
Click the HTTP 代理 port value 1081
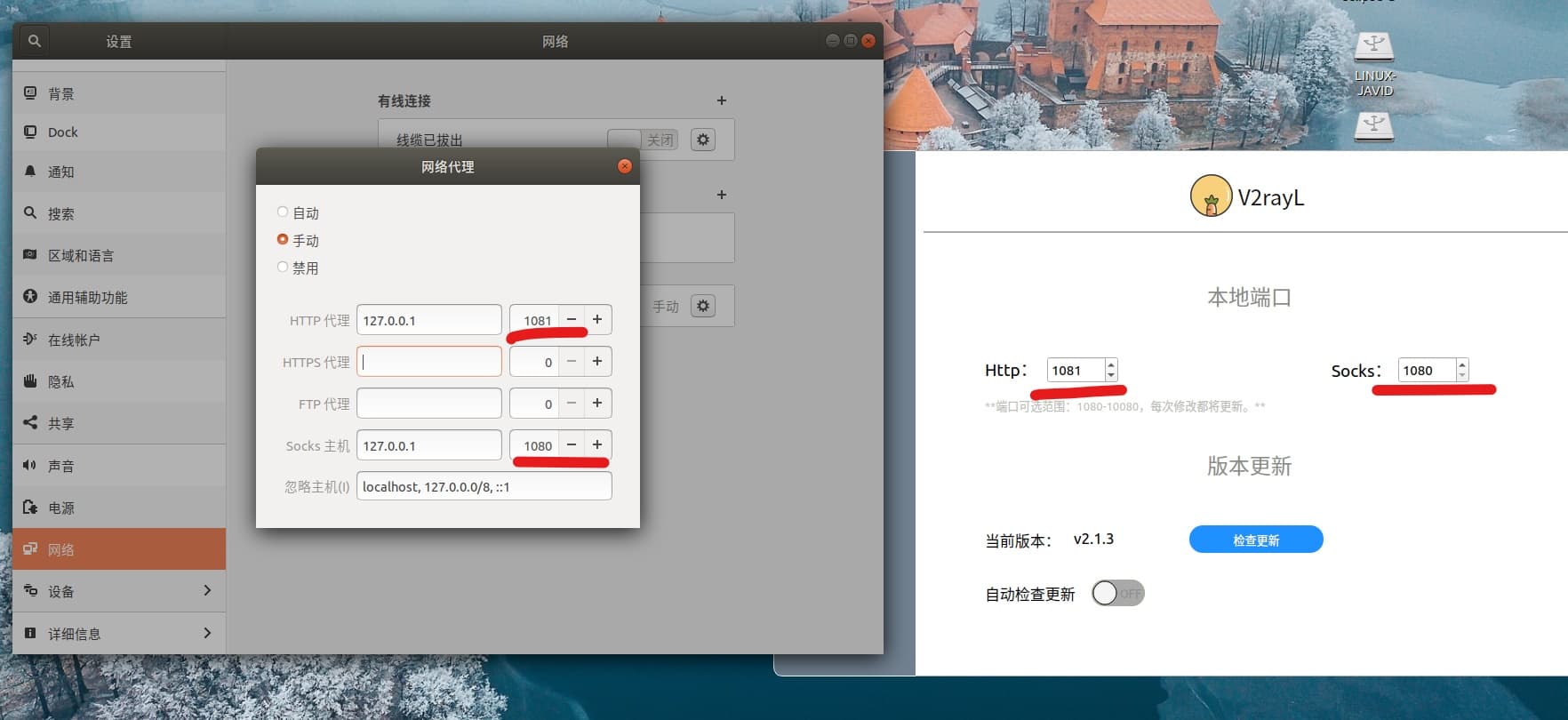(x=537, y=320)
